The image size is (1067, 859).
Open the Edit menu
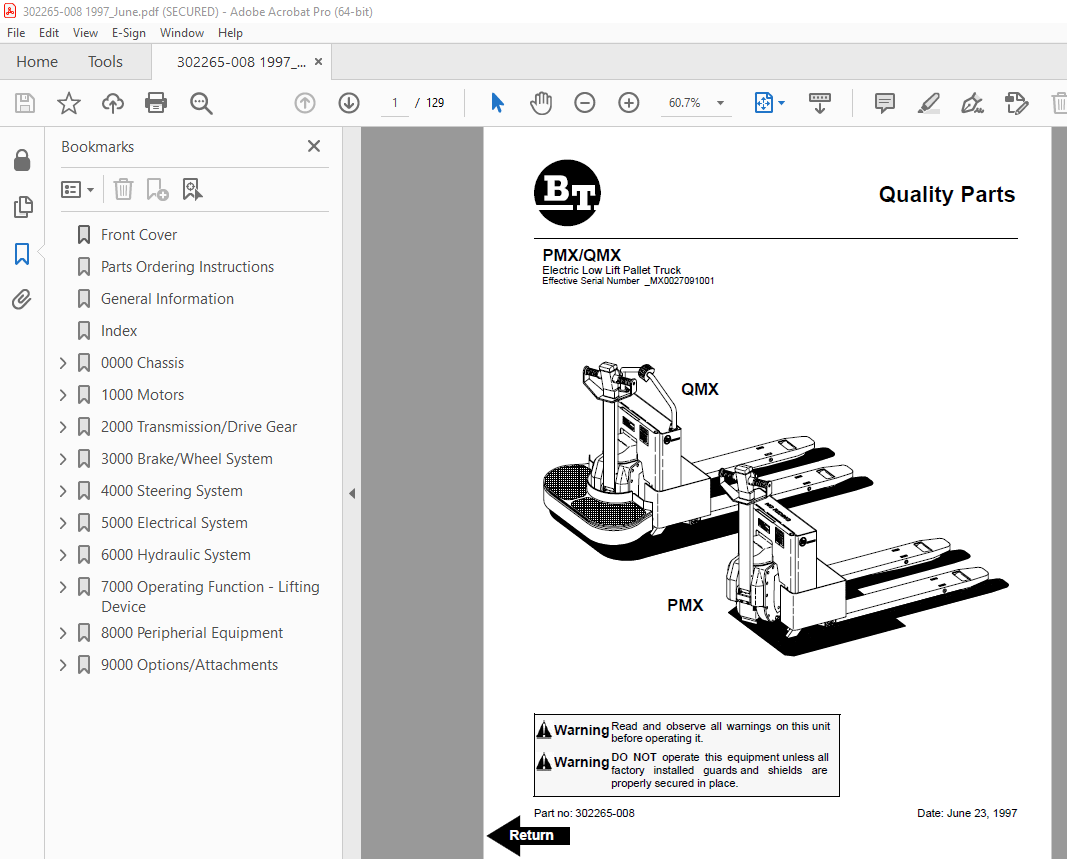coord(48,33)
